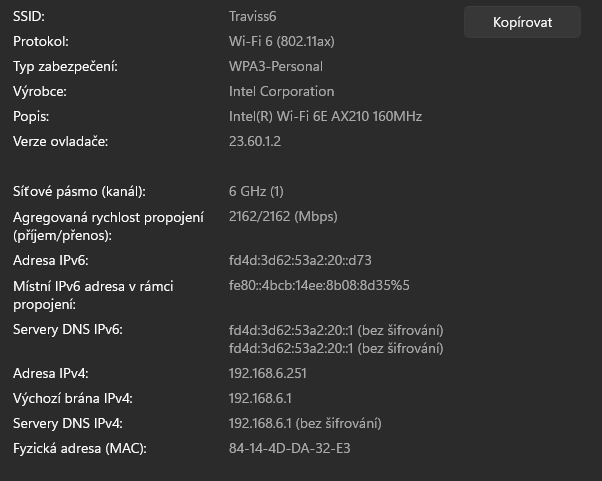
Task: Click the Fyzická adresa (MAC) label
Action: tap(79, 448)
